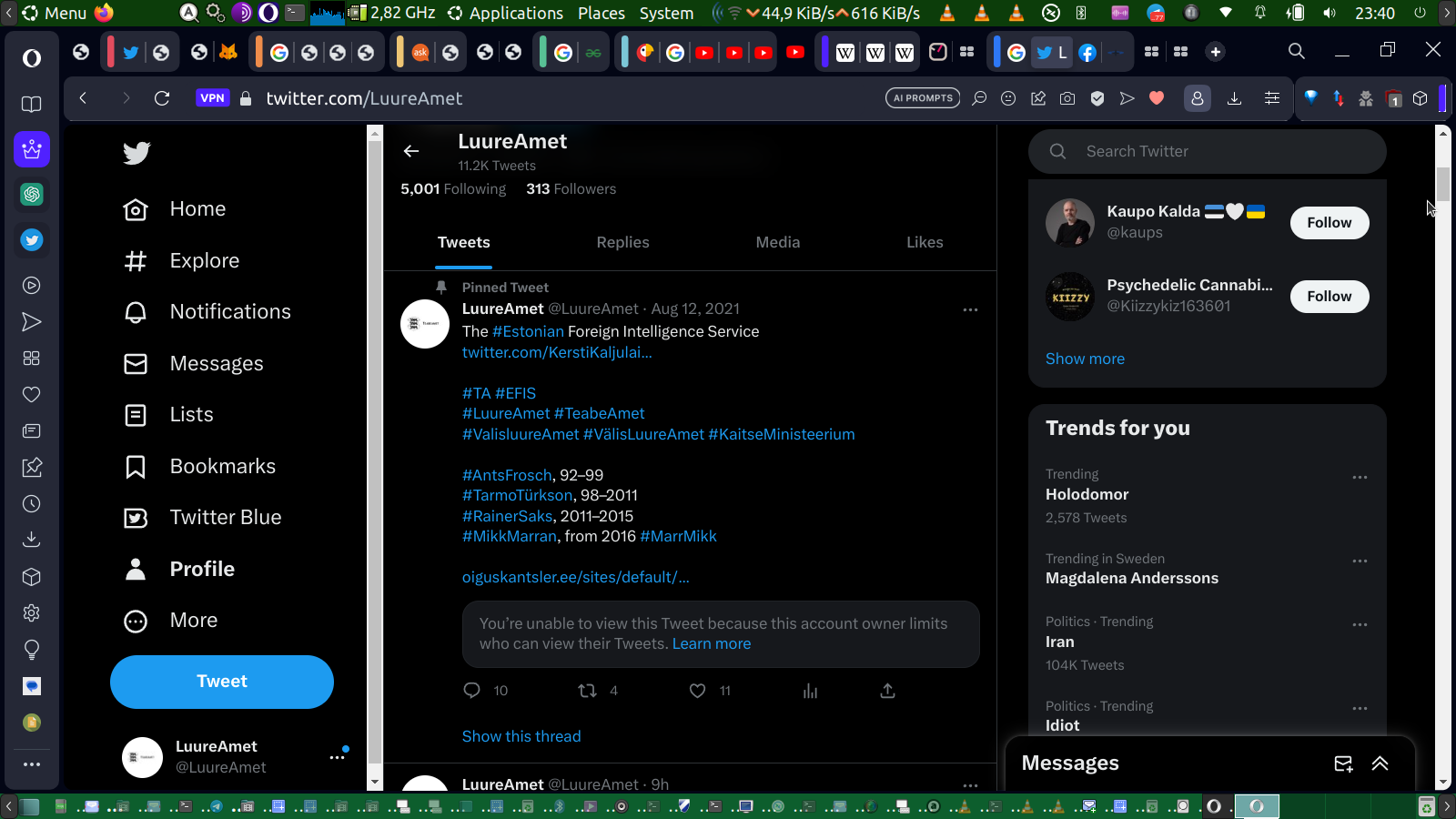The image size is (1456, 819).
Task: Compose a new message in Messages dock
Action: (x=1343, y=763)
